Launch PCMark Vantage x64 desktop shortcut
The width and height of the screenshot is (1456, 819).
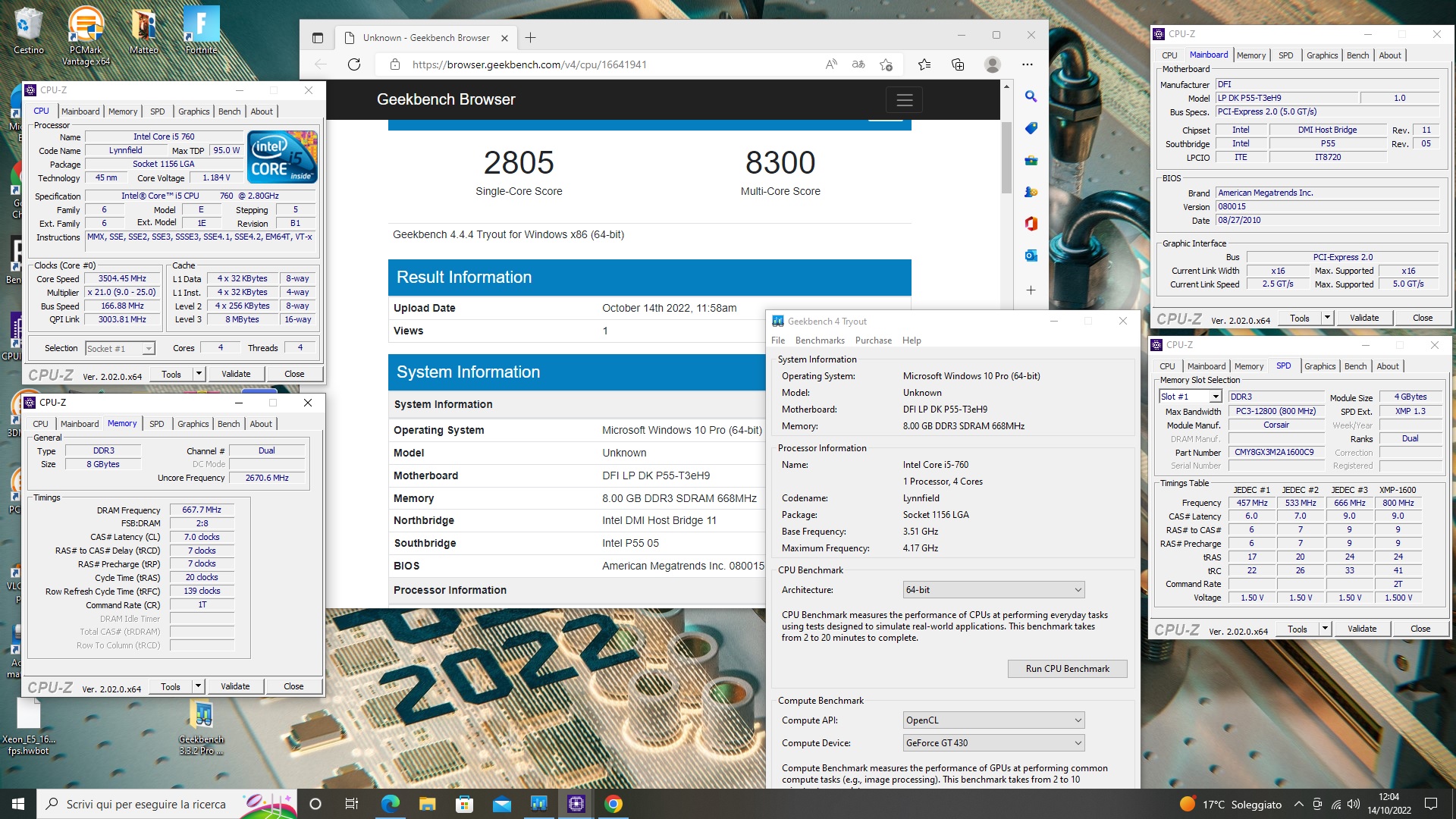coord(86,36)
